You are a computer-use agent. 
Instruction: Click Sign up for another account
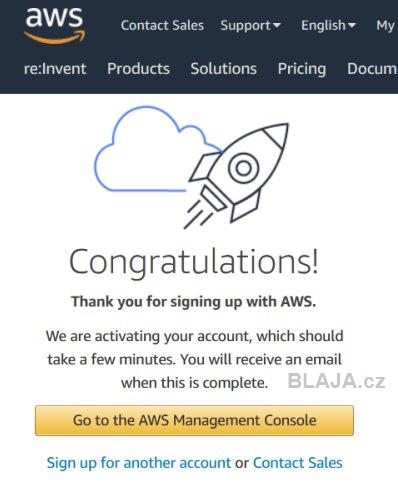tap(139, 463)
